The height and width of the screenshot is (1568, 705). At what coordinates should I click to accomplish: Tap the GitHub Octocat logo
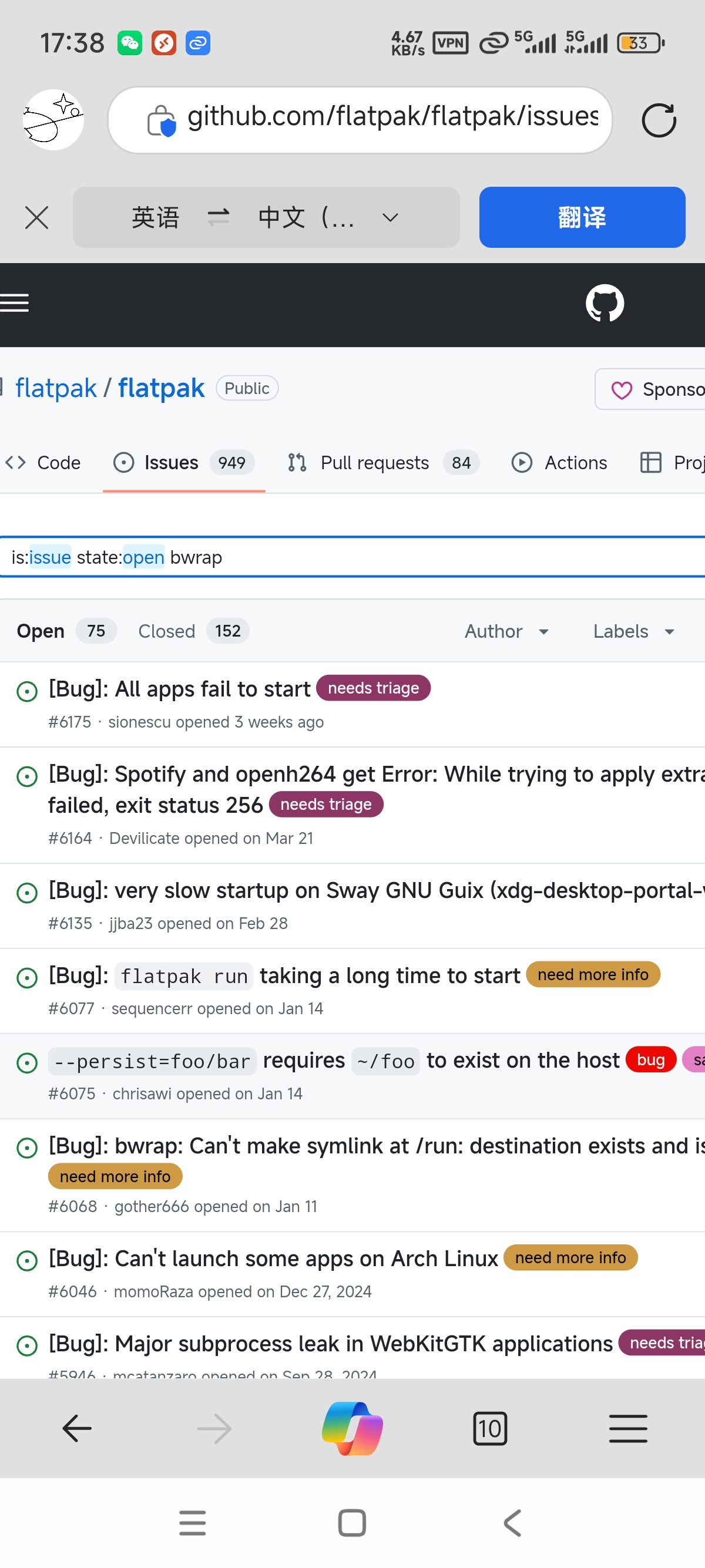(x=605, y=302)
